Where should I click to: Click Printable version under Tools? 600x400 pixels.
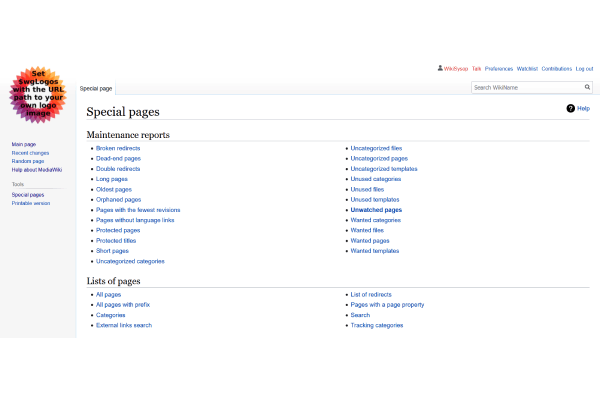30,203
